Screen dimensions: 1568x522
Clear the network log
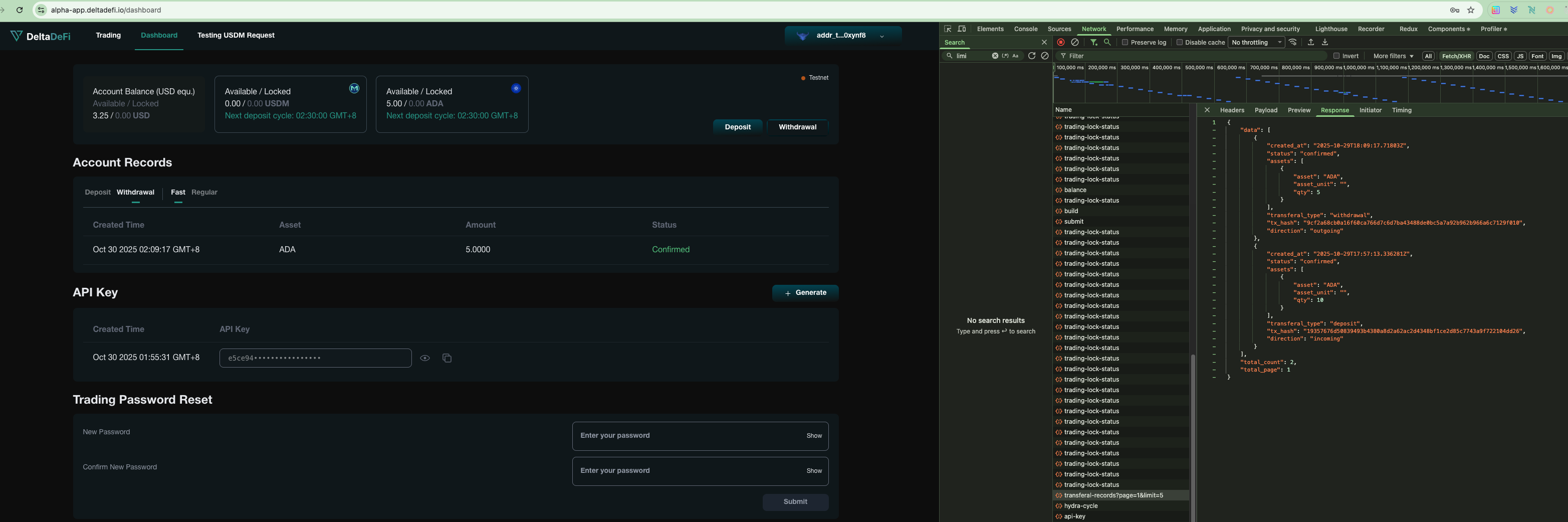[x=1075, y=43]
